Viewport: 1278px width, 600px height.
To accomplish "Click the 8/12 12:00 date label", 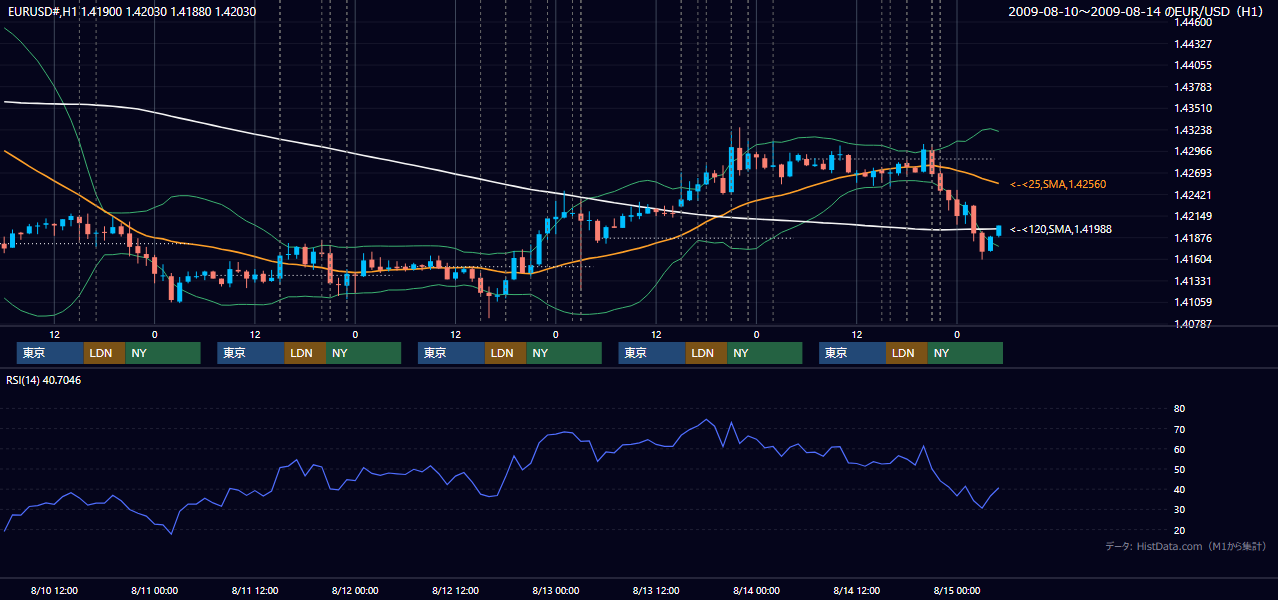I will (455, 590).
